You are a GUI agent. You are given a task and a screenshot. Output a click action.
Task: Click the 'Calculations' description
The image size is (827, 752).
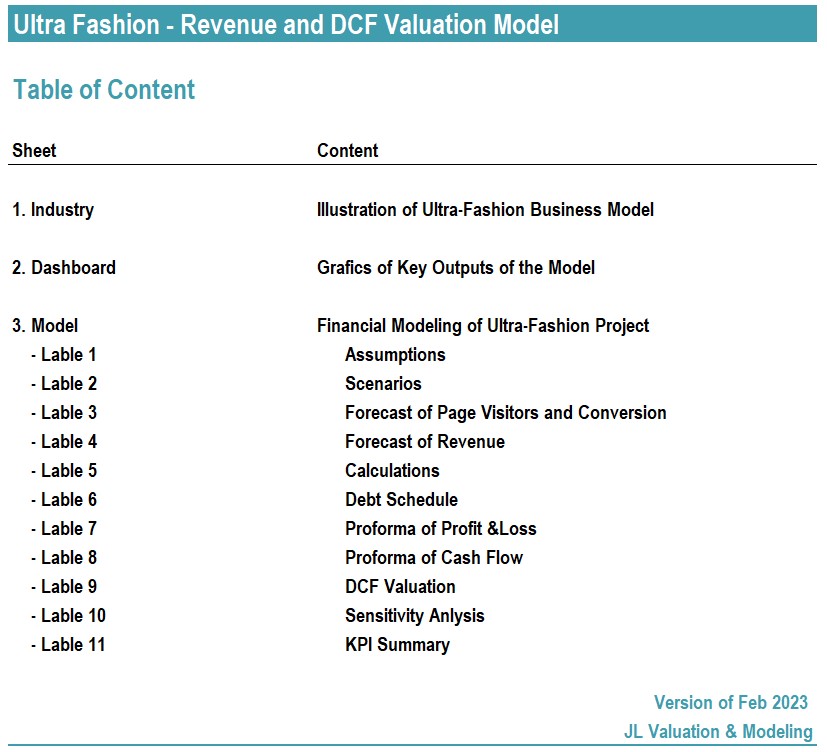[x=392, y=470]
